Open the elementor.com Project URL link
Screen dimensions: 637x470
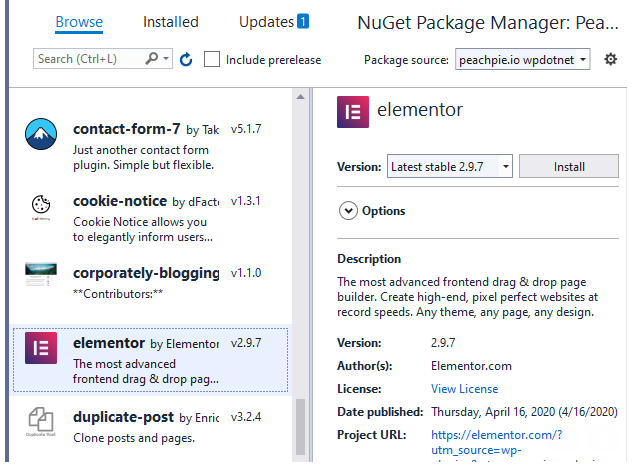tap(496, 442)
